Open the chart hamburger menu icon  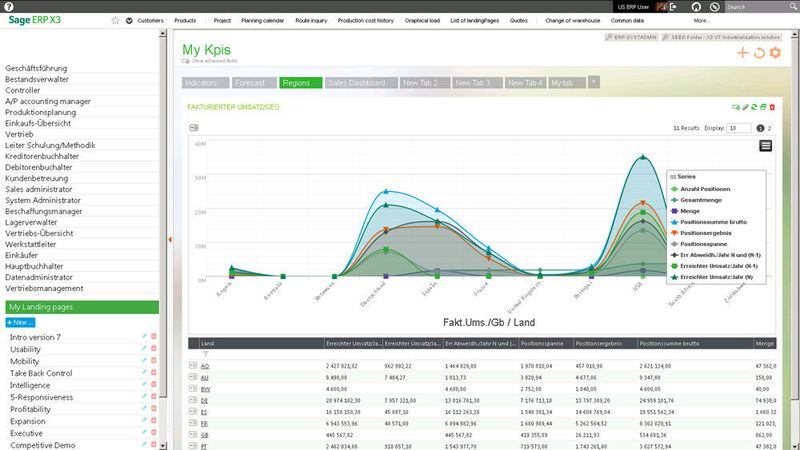point(765,146)
